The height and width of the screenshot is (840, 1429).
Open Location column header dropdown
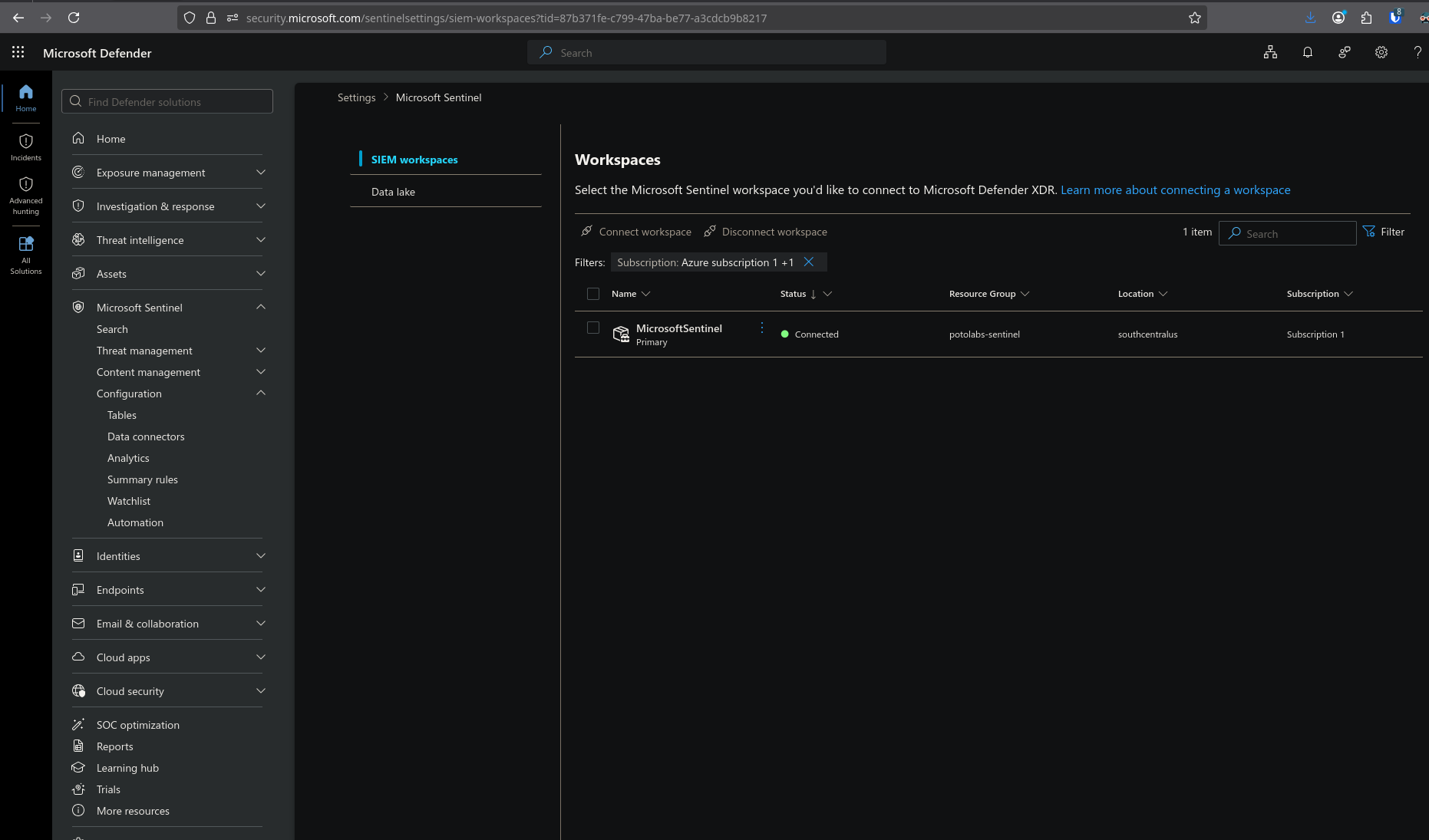tap(1163, 294)
